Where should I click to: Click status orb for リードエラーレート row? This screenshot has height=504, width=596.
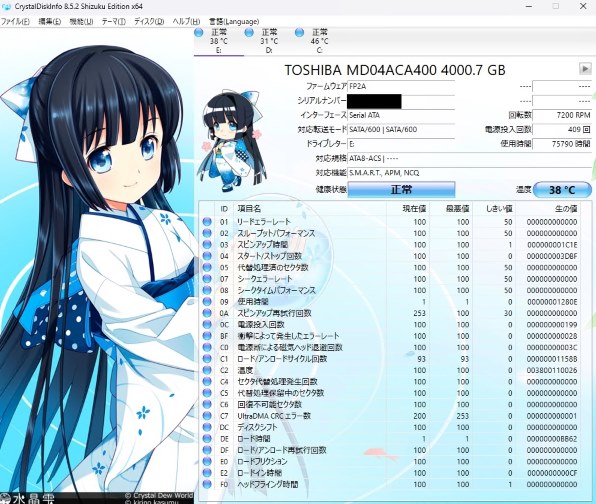click(207, 222)
